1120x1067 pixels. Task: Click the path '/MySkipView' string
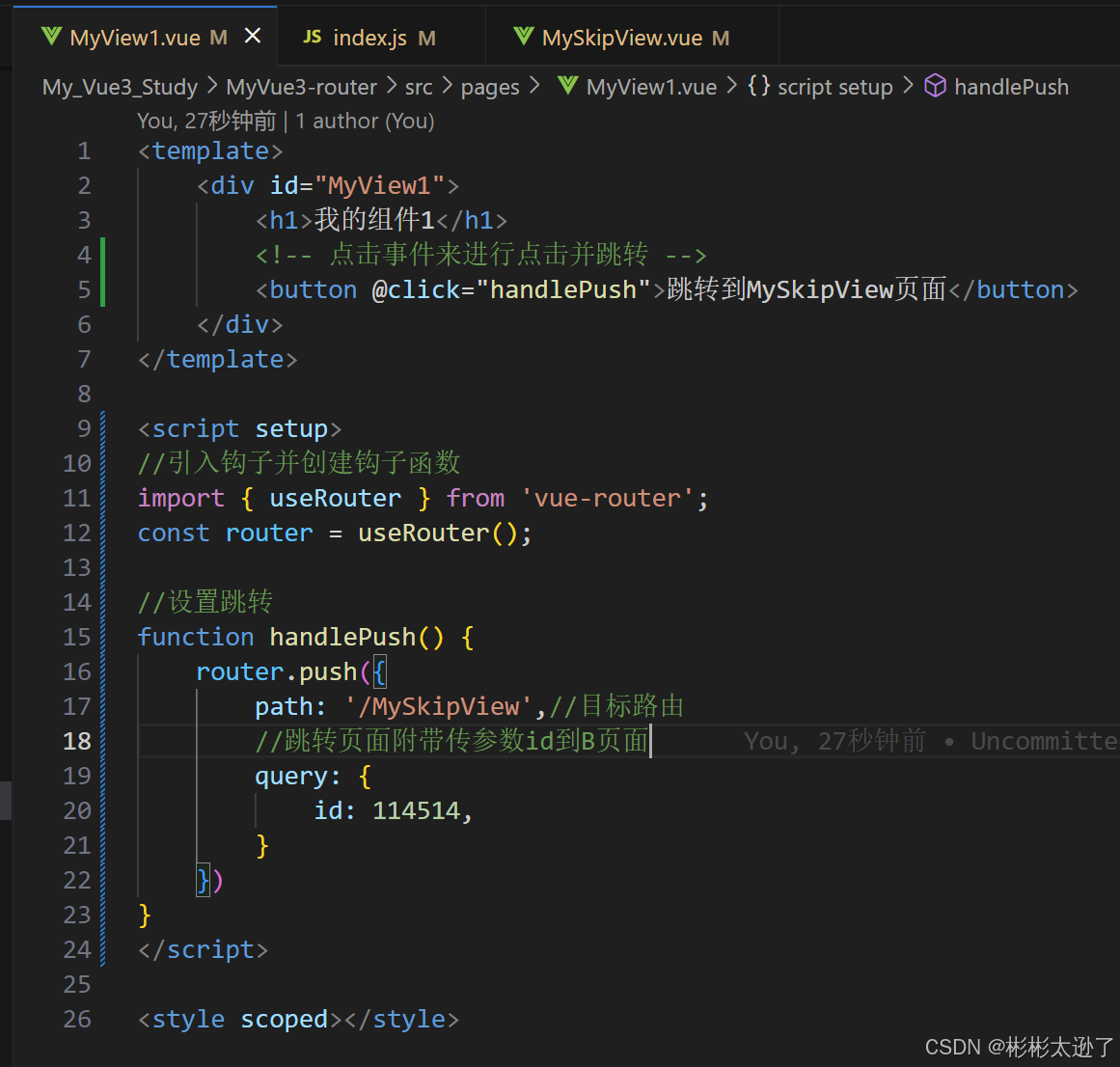(x=439, y=707)
